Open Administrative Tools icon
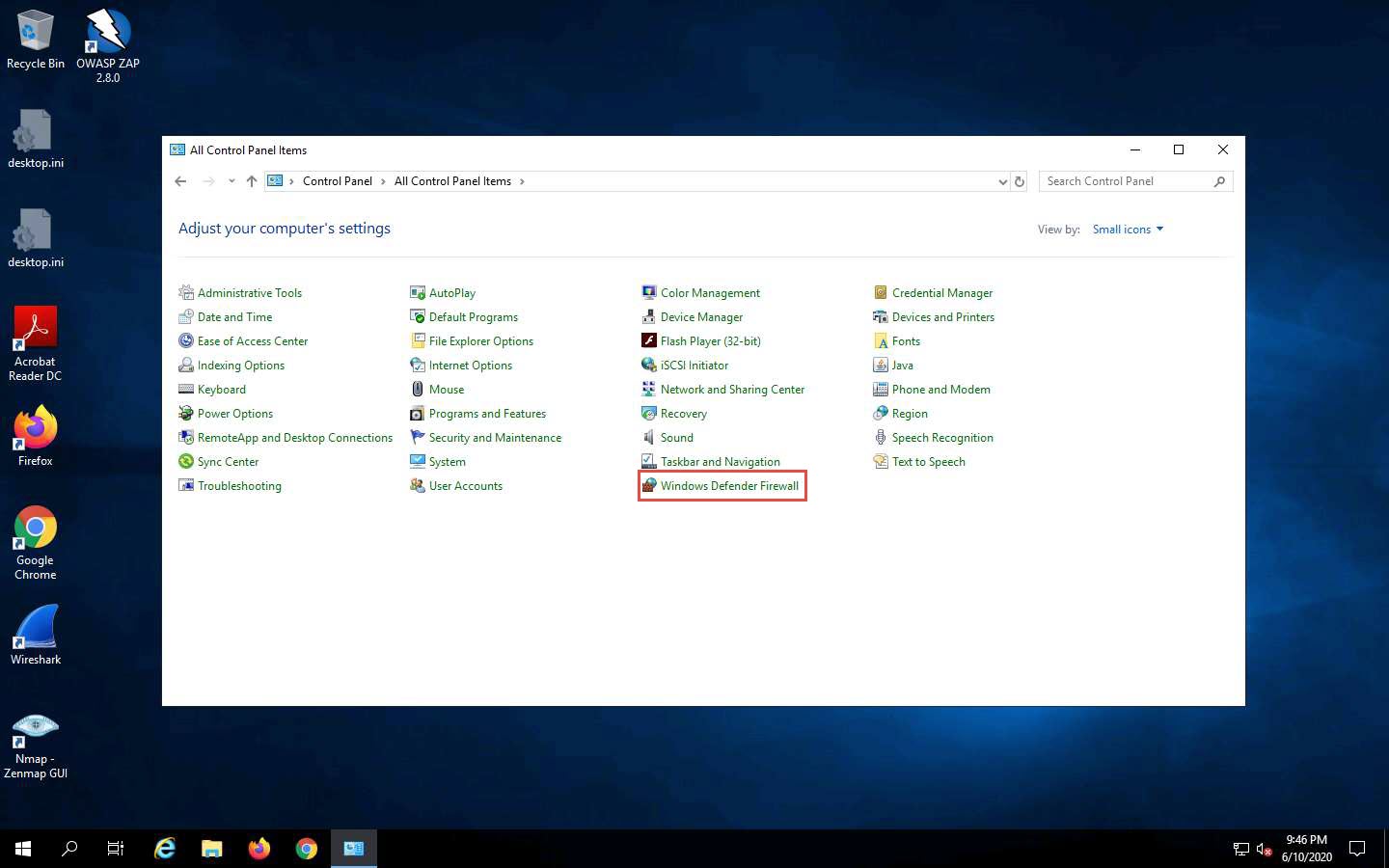 pos(186,292)
